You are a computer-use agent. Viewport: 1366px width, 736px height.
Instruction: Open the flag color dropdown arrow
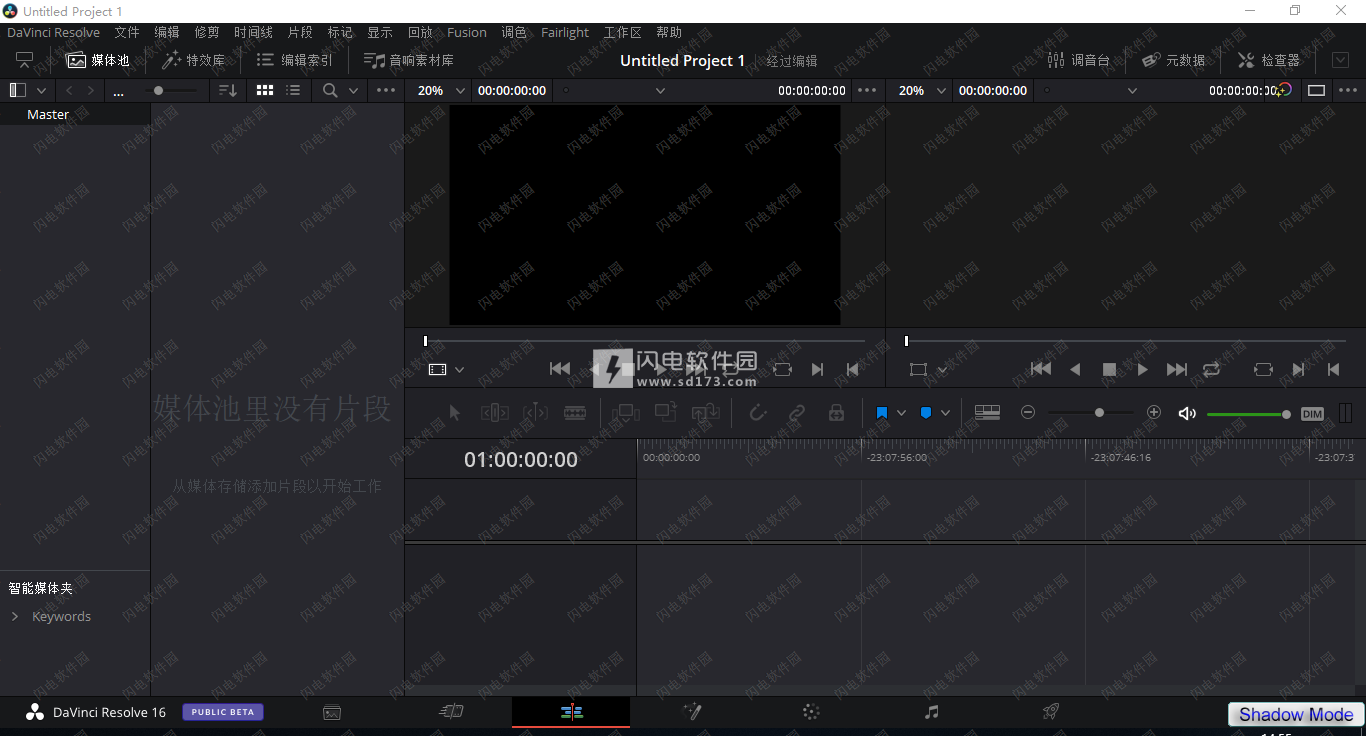tap(901, 413)
